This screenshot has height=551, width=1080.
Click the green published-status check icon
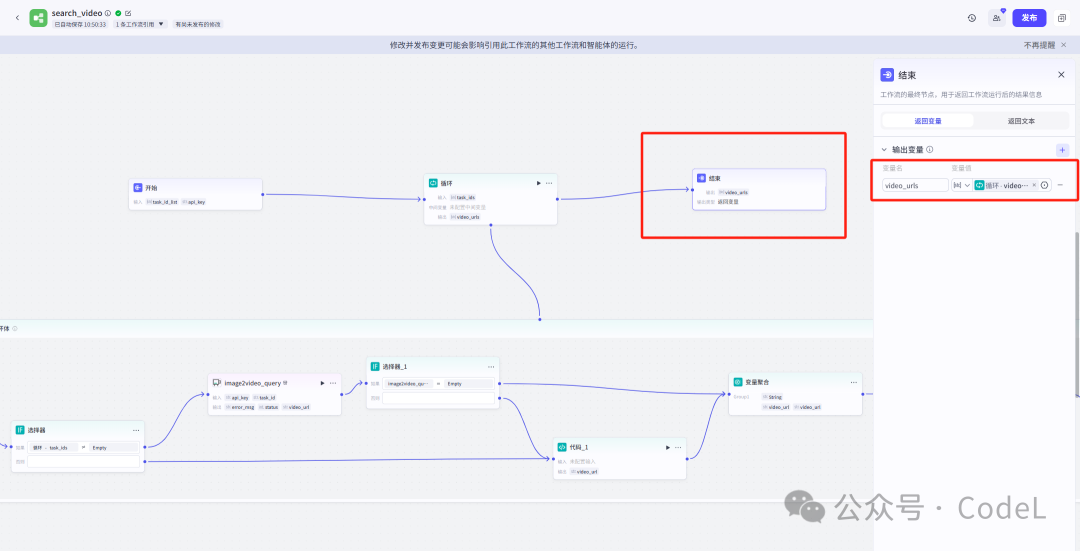(118, 13)
